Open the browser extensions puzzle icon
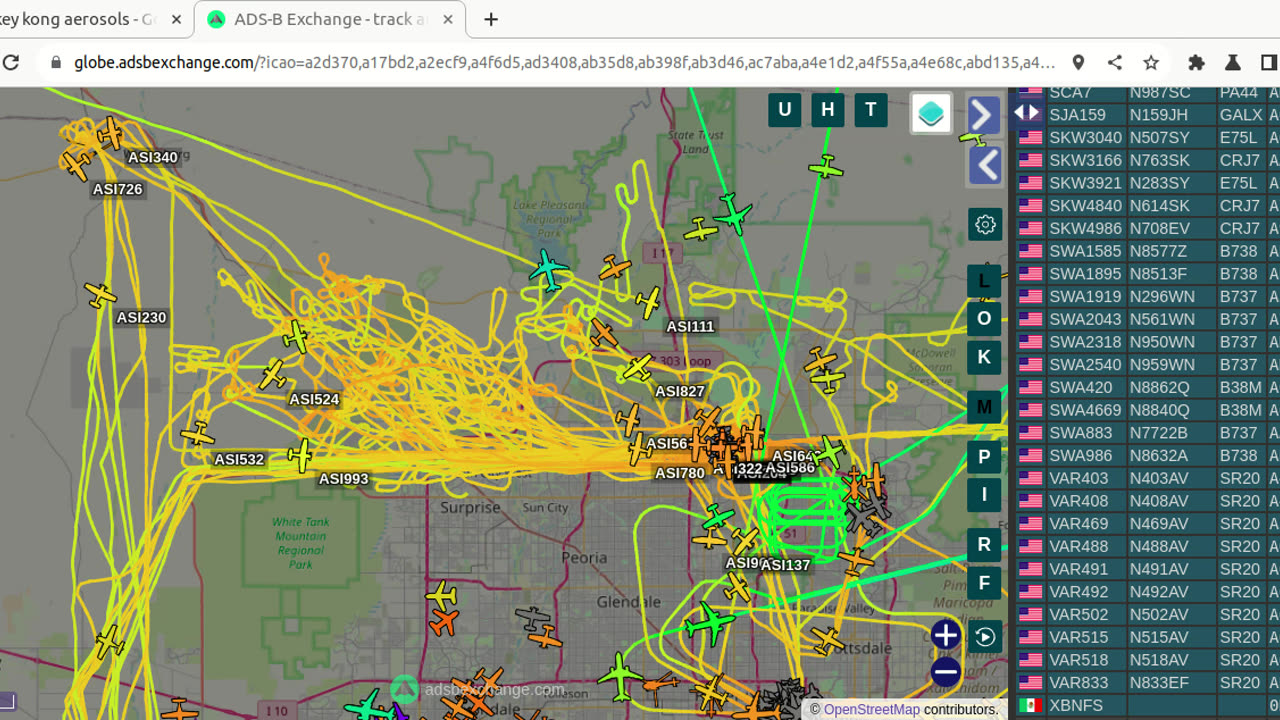The height and width of the screenshot is (720, 1280). coord(1196,62)
